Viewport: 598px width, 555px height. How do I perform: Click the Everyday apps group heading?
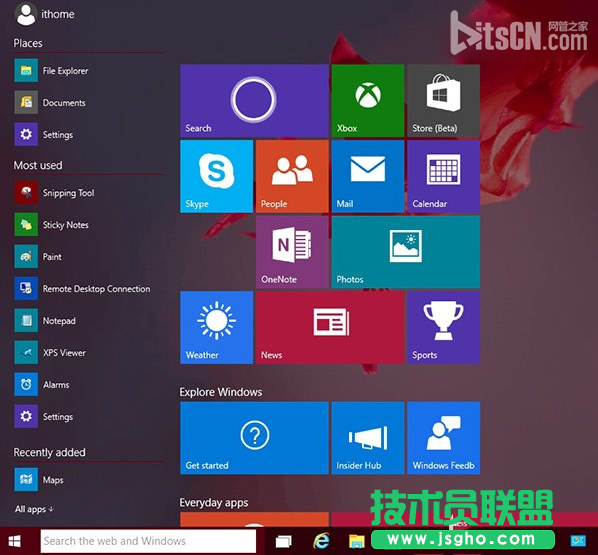pos(214,503)
